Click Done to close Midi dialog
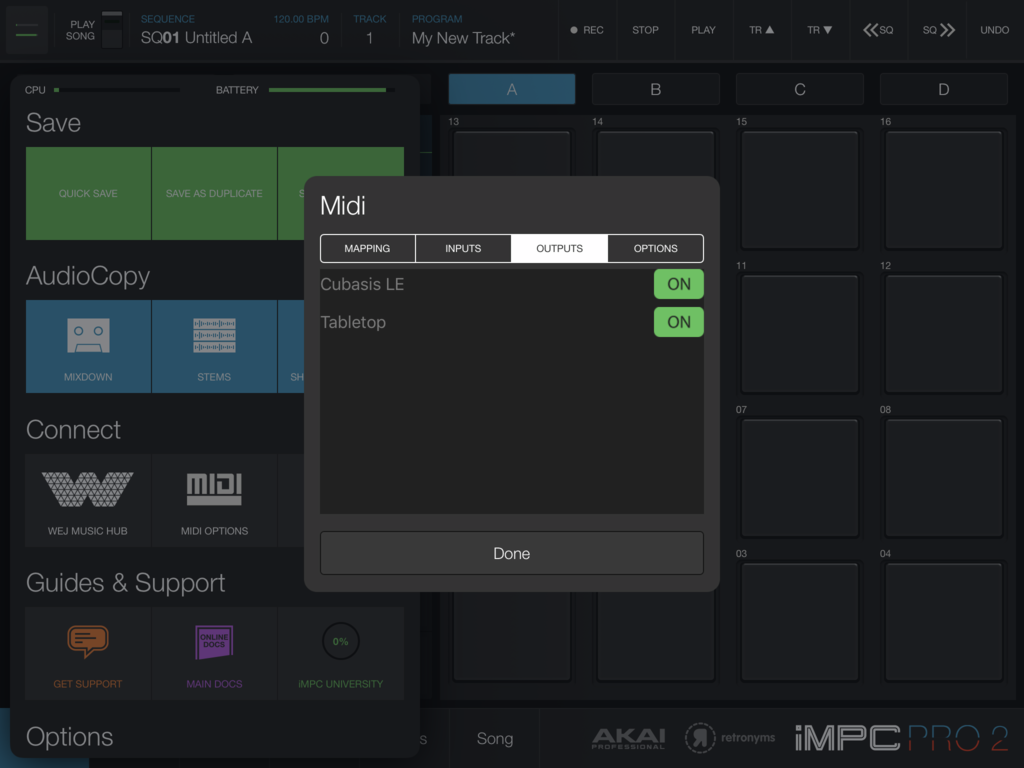The height and width of the screenshot is (768, 1024). [512, 553]
